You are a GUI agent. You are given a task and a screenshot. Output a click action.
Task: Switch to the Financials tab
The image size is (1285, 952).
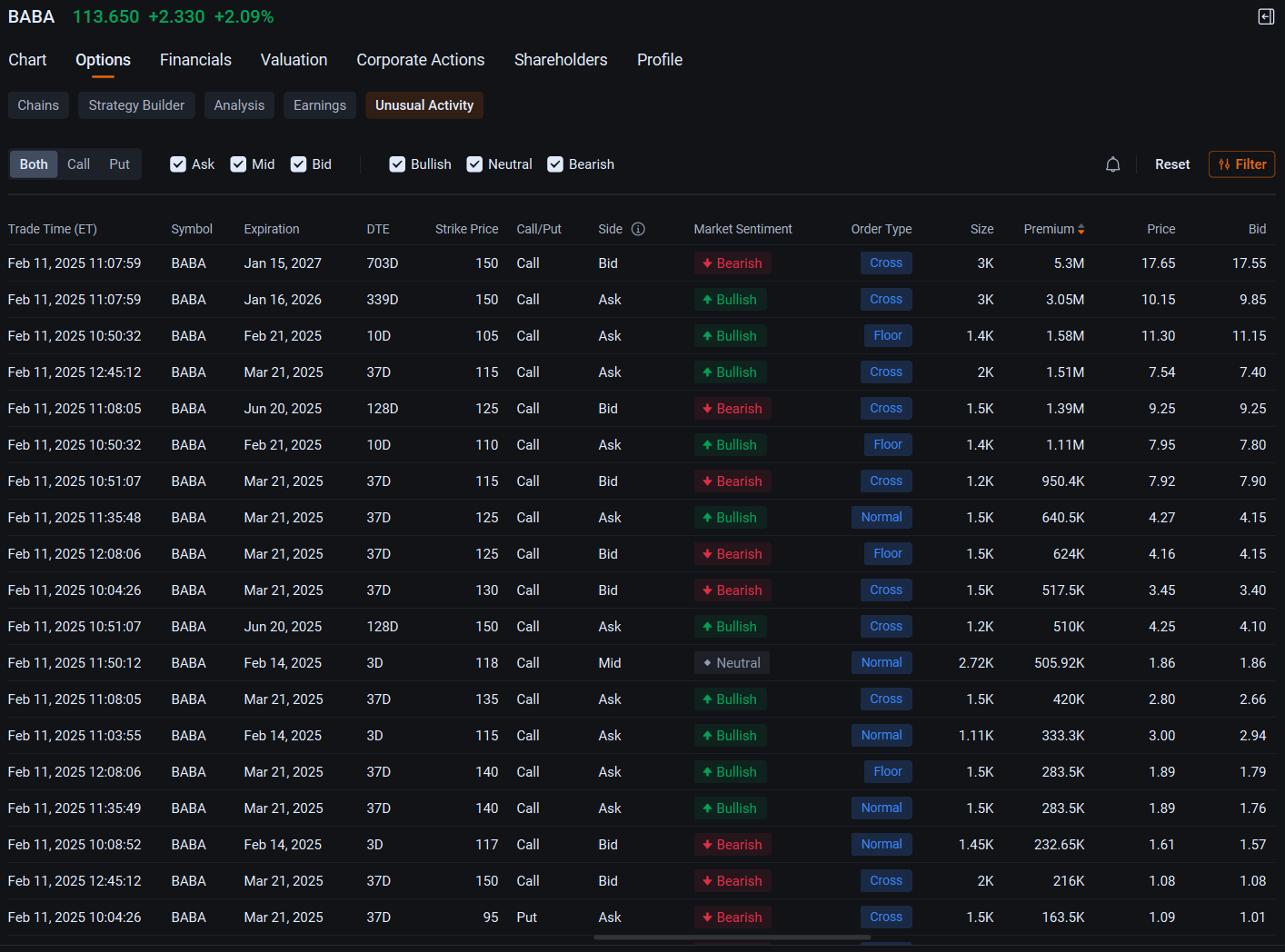pos(195,60)
